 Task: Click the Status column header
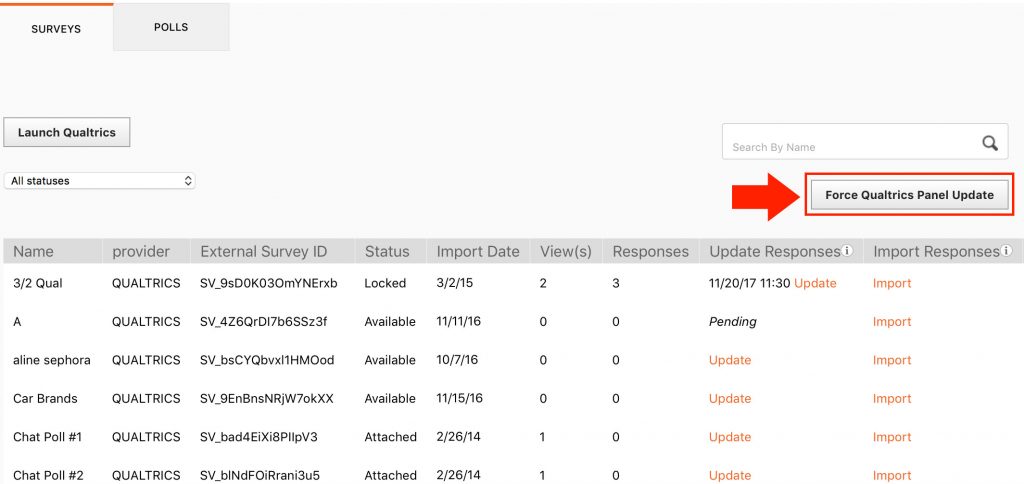point(387,251)
